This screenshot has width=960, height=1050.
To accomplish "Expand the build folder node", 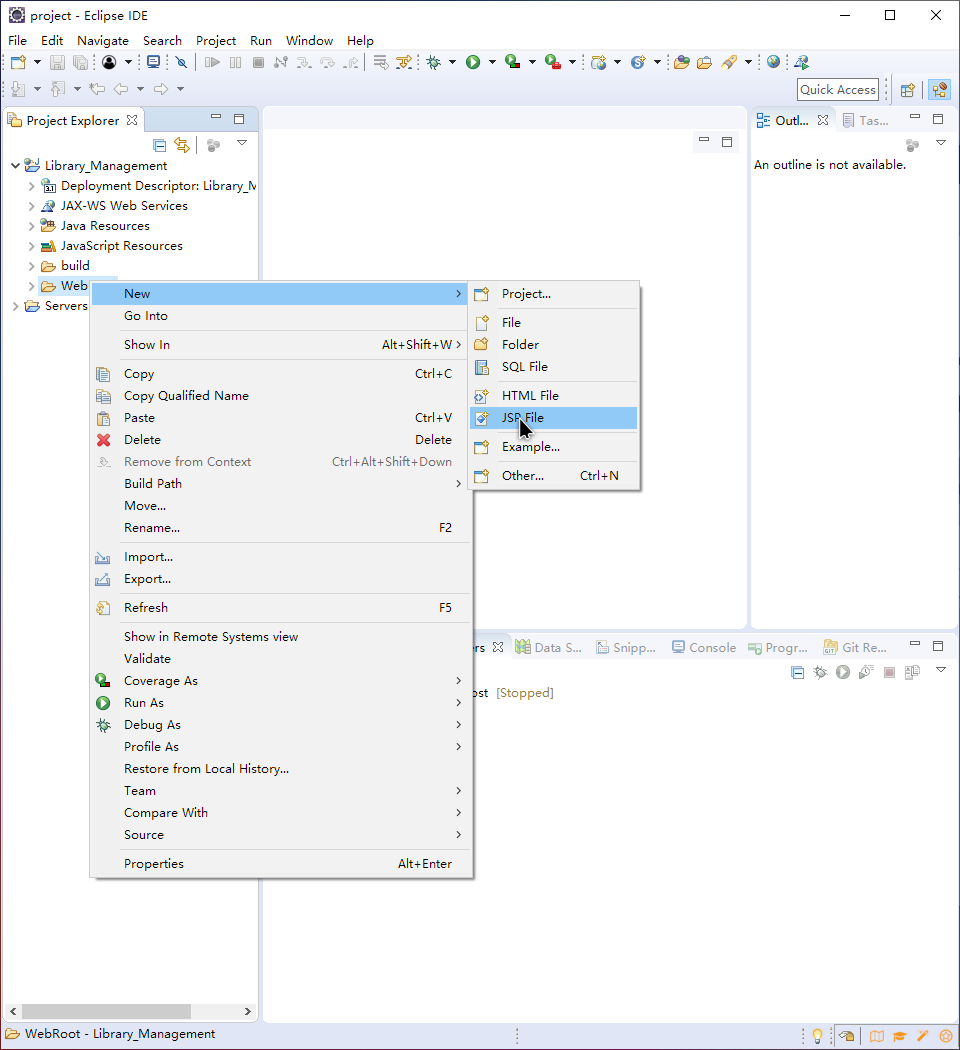I will click(x=31, y=266).
